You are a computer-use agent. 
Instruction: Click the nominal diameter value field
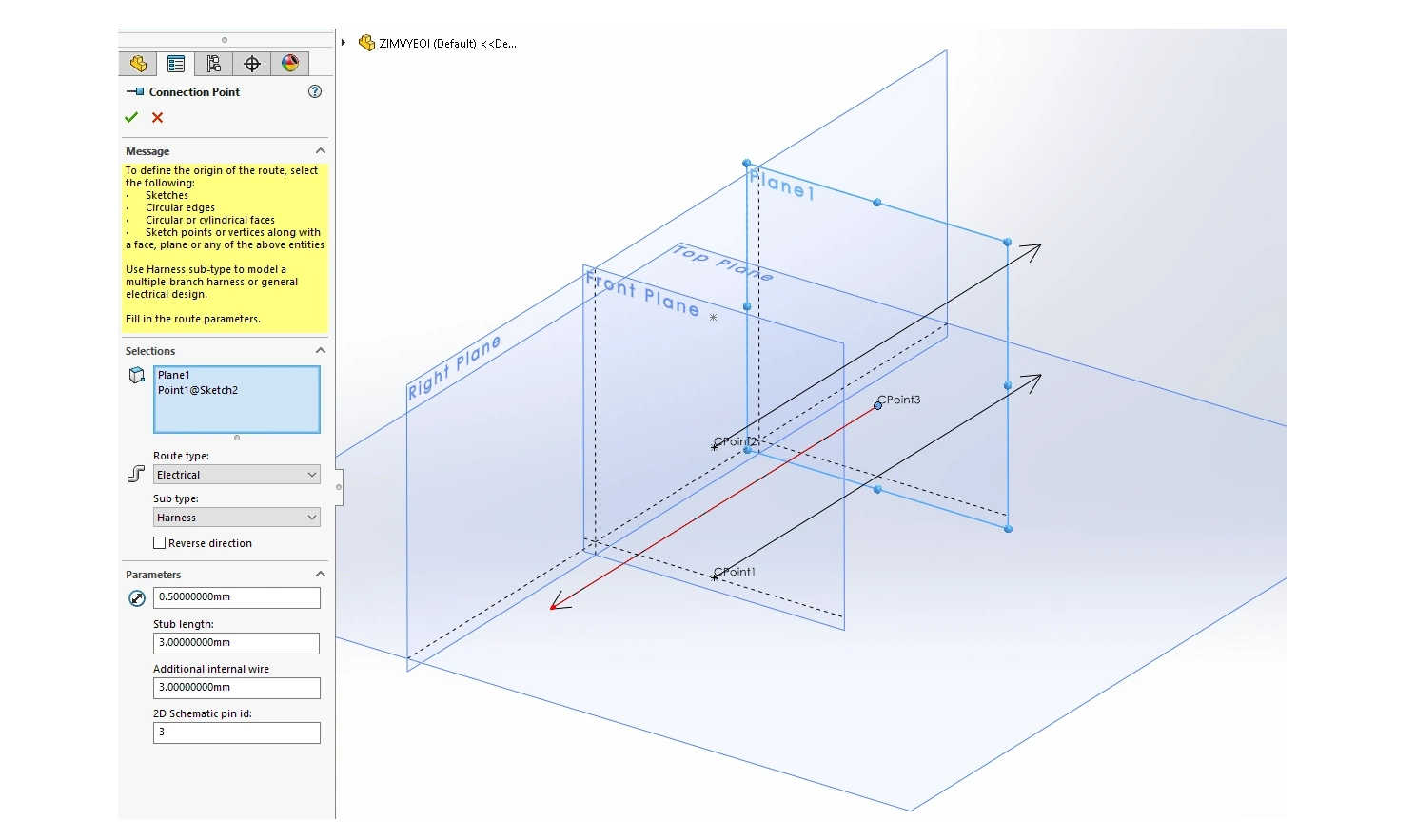(x=237, y=597)
